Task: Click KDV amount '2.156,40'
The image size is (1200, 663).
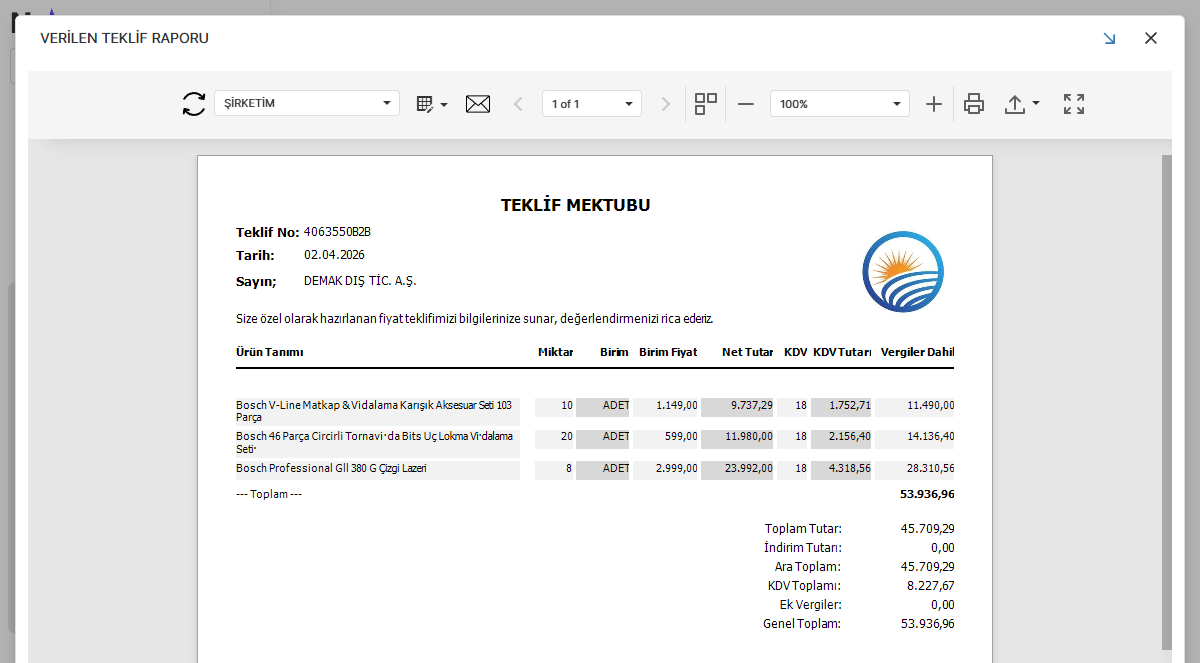Action: coord(850,437)
